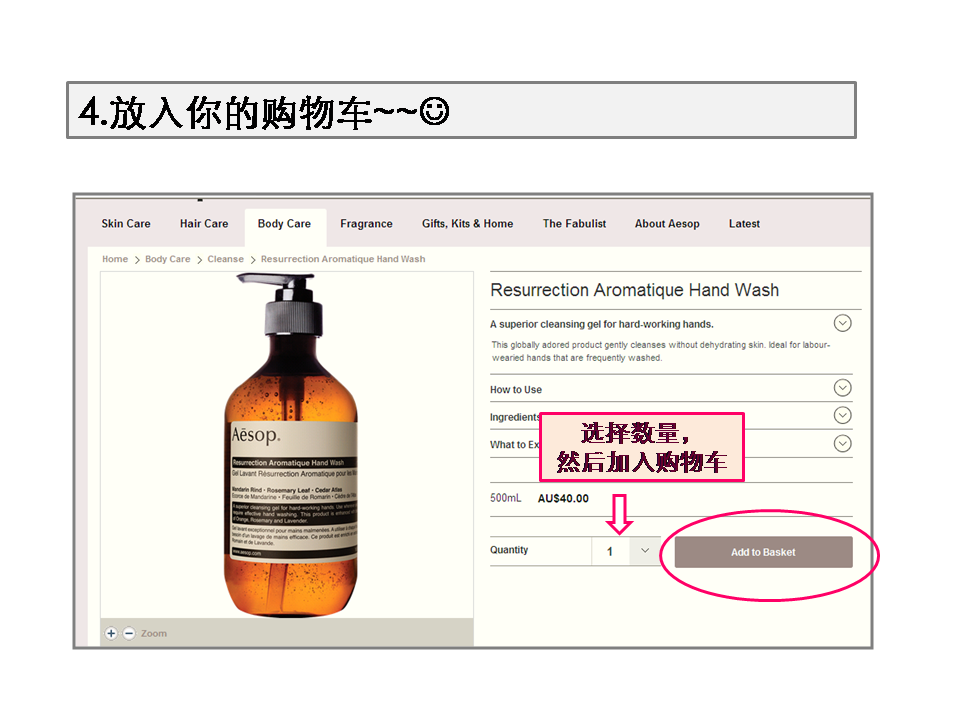
Task: Open Gifts, Kits & Home tab
Action: [467, 224]
